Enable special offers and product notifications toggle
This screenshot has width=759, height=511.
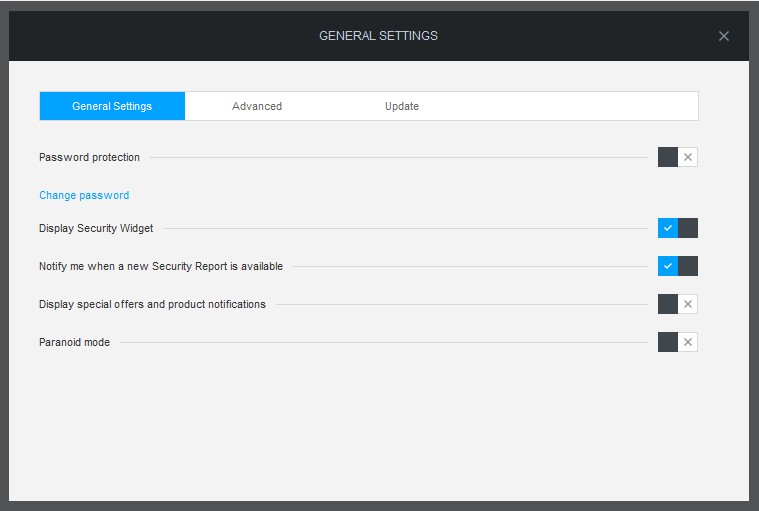click(x=678, y=304)
